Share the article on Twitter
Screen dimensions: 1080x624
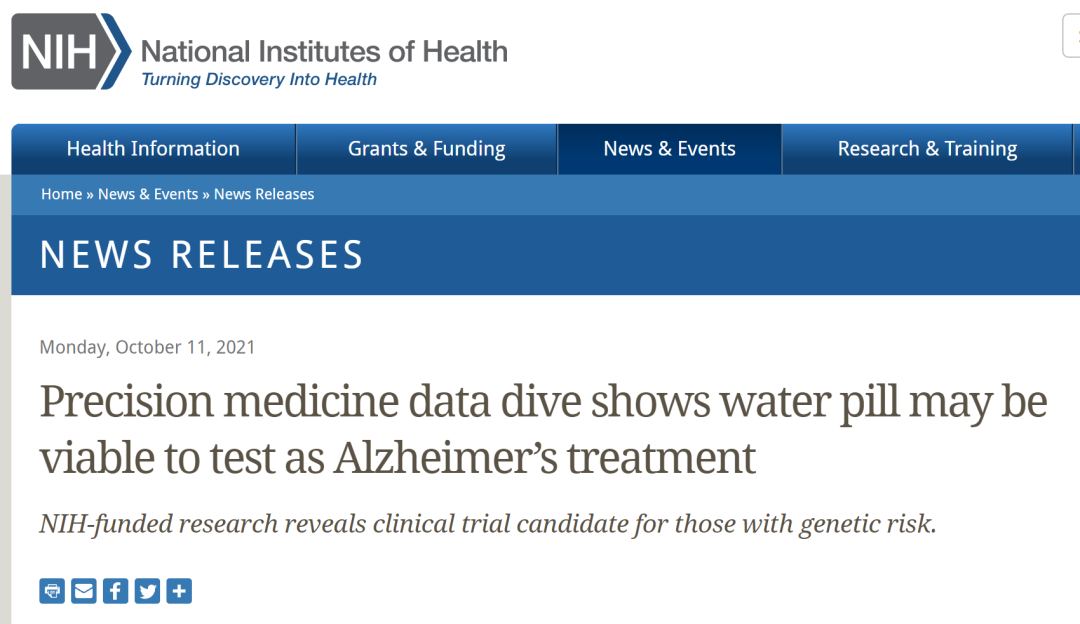click(x=148, y=591)
